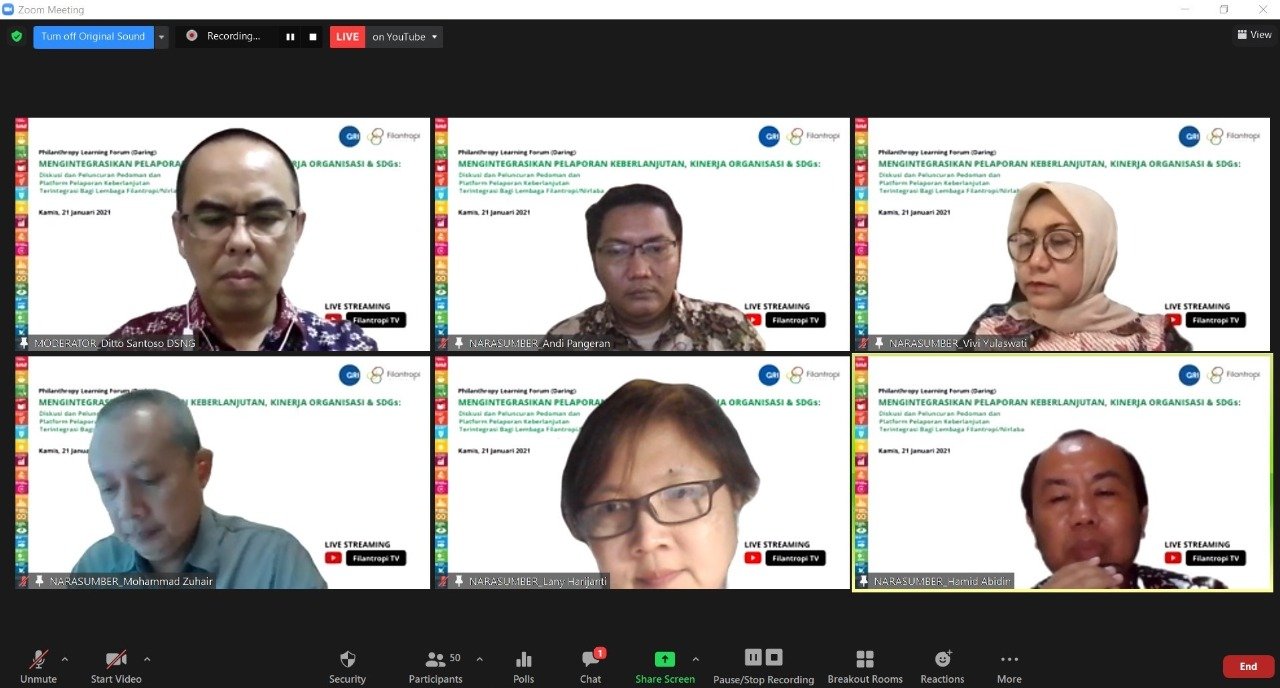
Task: Start Video camera toggle
Action: [x=116, y=660]
